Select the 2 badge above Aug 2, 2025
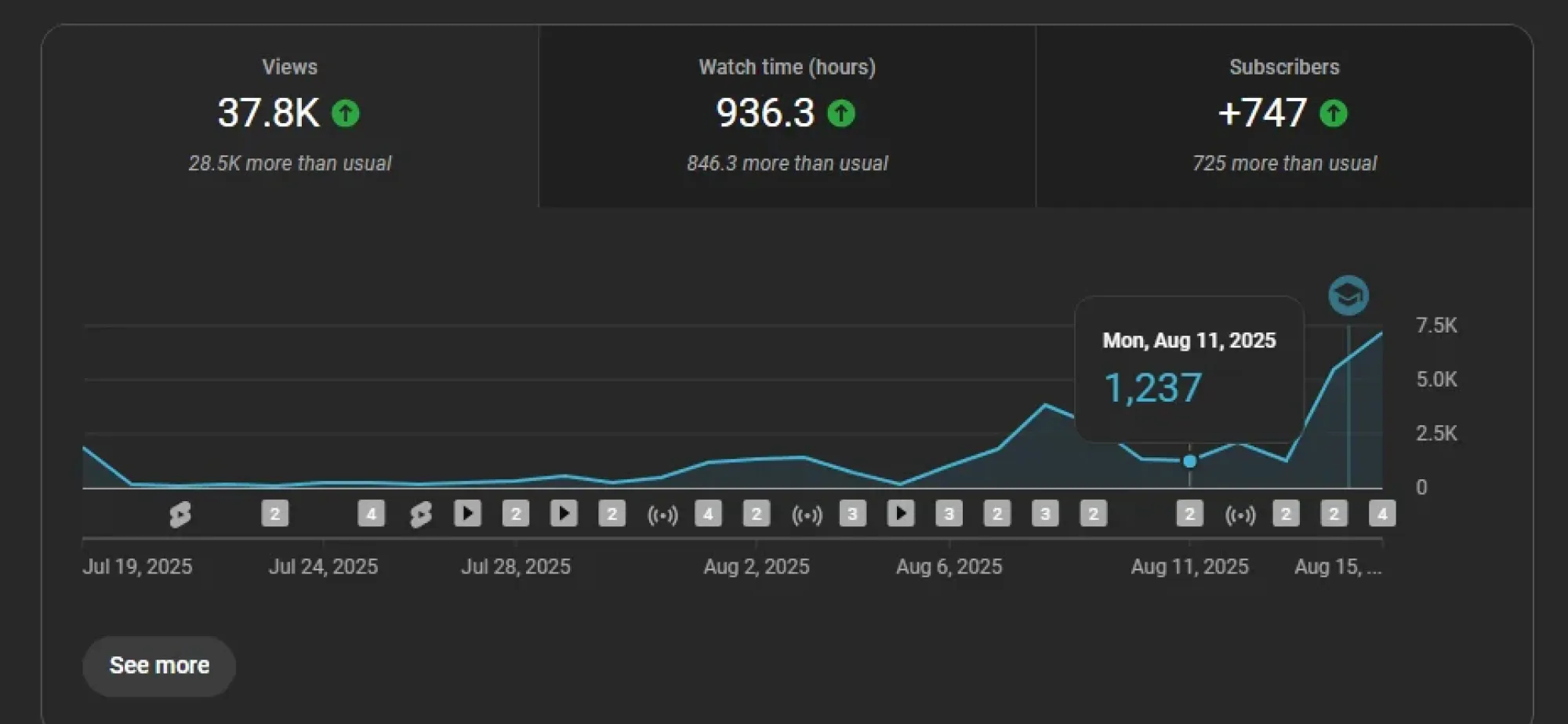 (x=756, y=514)
